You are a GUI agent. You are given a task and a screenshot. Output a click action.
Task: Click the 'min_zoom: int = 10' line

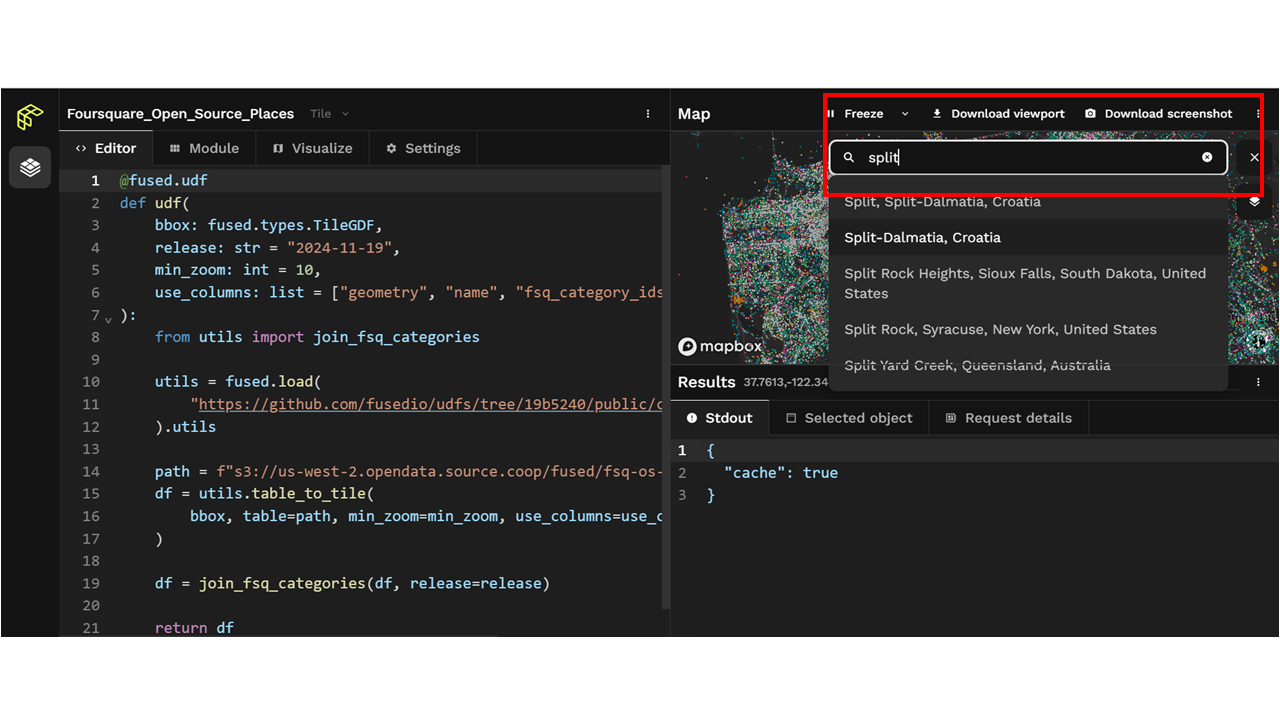click(x=237, y=270)
